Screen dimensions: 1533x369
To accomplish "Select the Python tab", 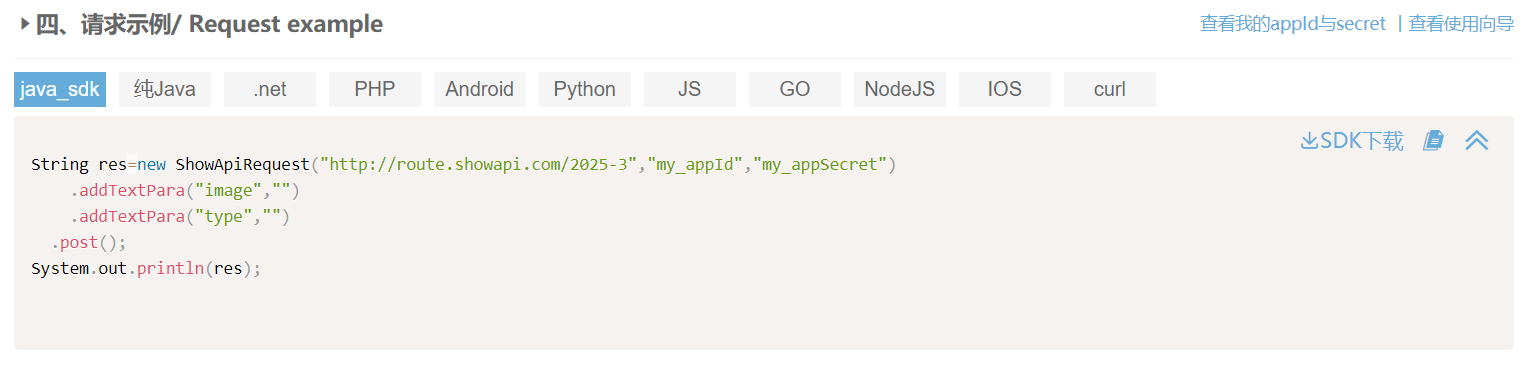I will (x=585, y=89).
